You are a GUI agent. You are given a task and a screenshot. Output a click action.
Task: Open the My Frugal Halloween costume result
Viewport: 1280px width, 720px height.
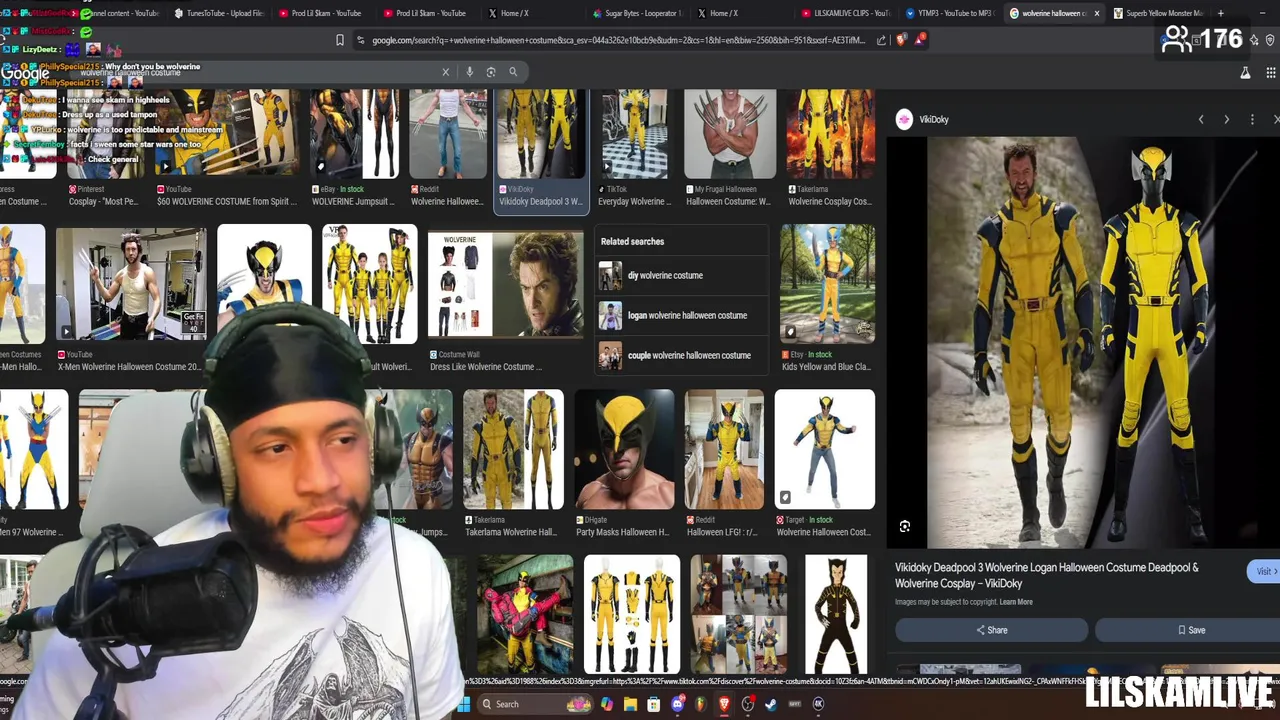coord(730,147)
